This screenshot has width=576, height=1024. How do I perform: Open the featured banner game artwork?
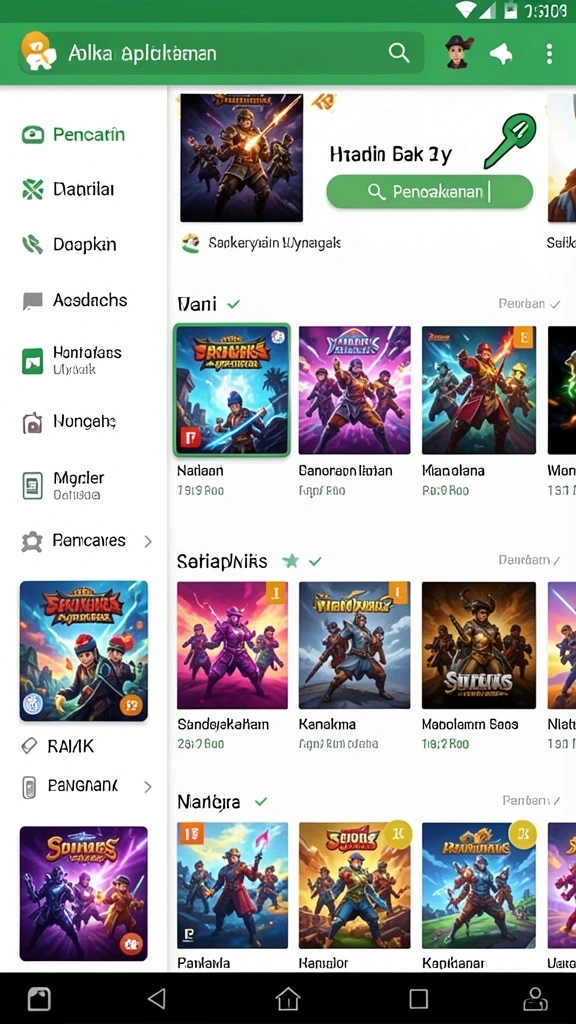pyautogui.click(x=242, y=158)
